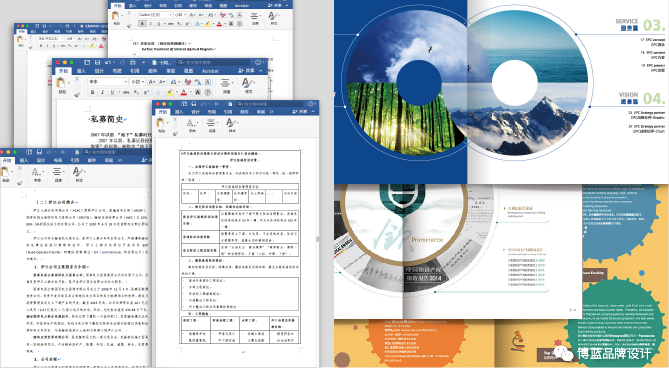Image resolution: width=669 pixels, height=368 pixels.
Task: Click the print icon in 私募简史 window title bar
Action: click(x=133, y=62)
